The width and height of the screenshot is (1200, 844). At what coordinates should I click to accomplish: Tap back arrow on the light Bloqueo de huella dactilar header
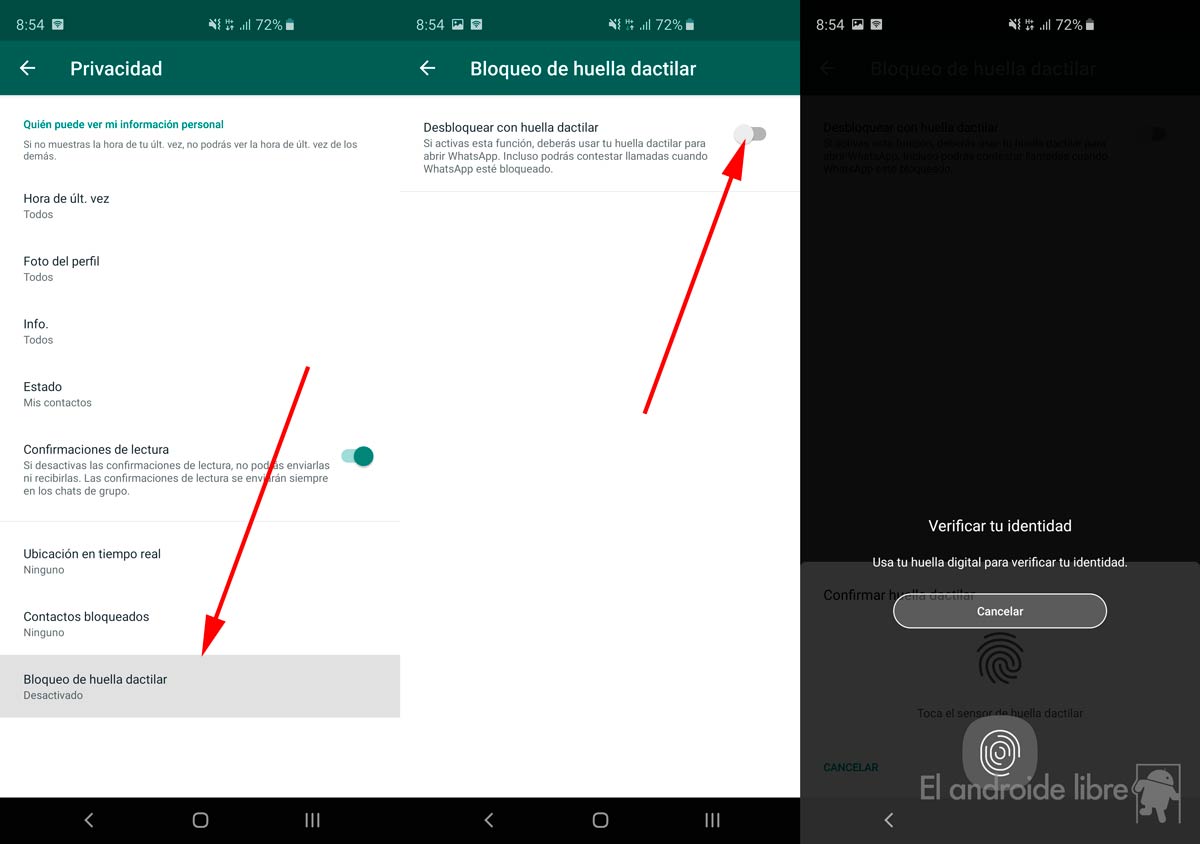tap(428, 68)
